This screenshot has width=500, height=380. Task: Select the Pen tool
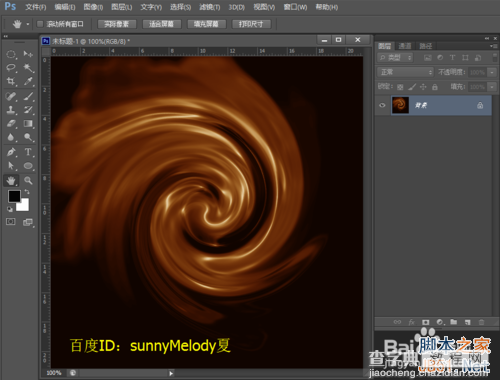tap(11, 152)
